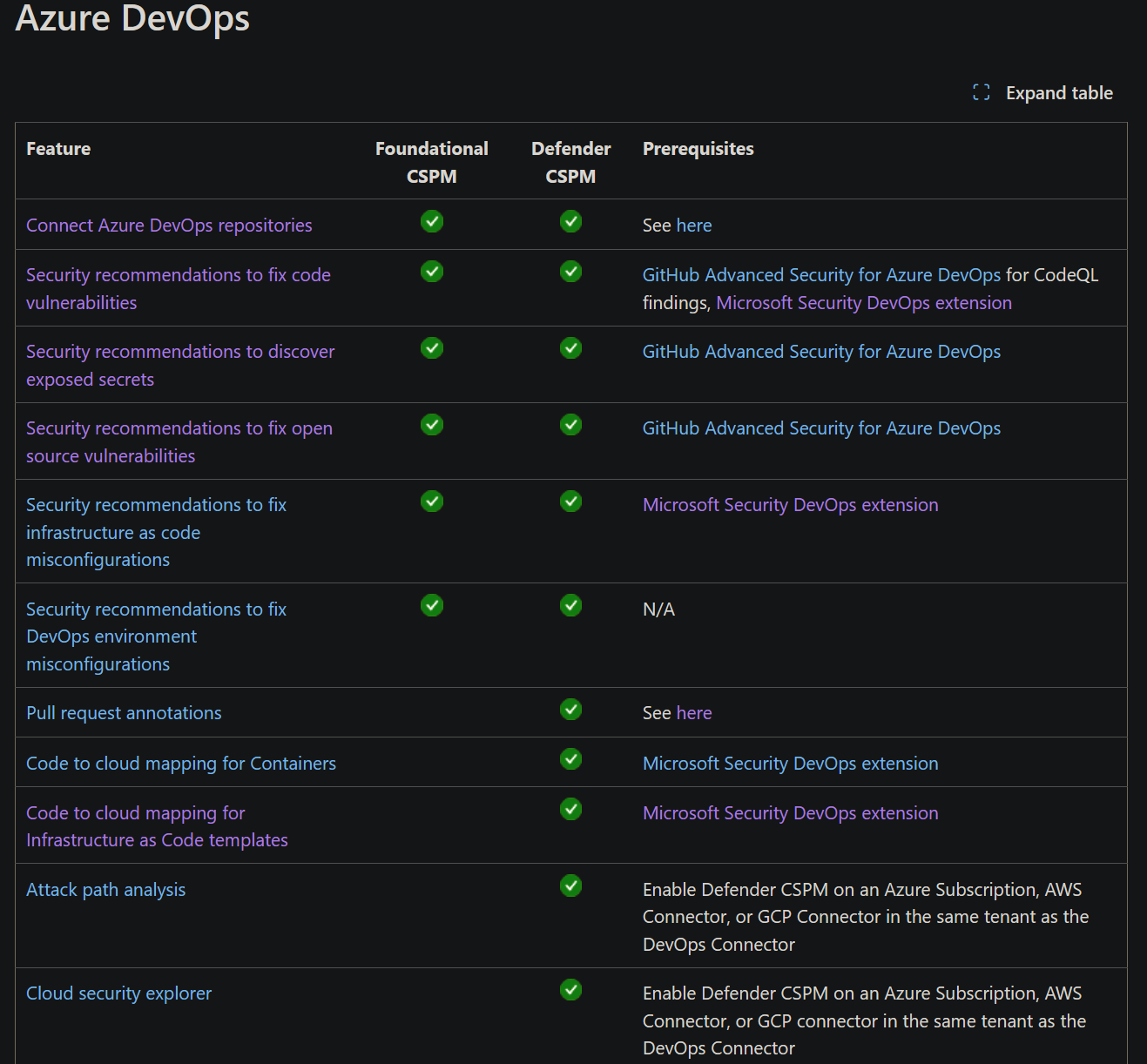1147x1064 pixels.
Task: Click the Expand table button label
Action: pos(1059,93)
